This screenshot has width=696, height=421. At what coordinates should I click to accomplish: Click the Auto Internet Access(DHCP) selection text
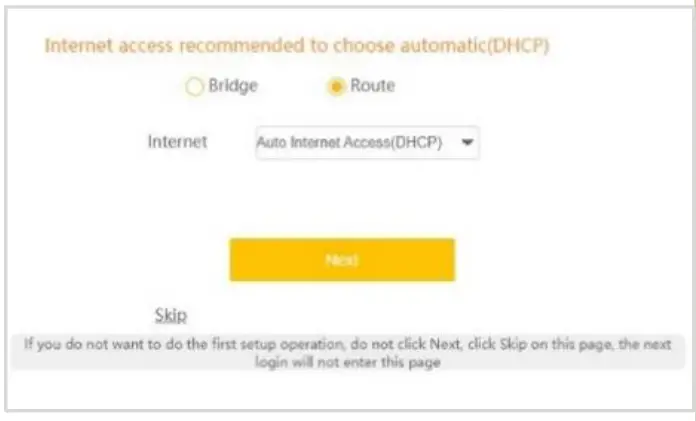click(349, 142)
